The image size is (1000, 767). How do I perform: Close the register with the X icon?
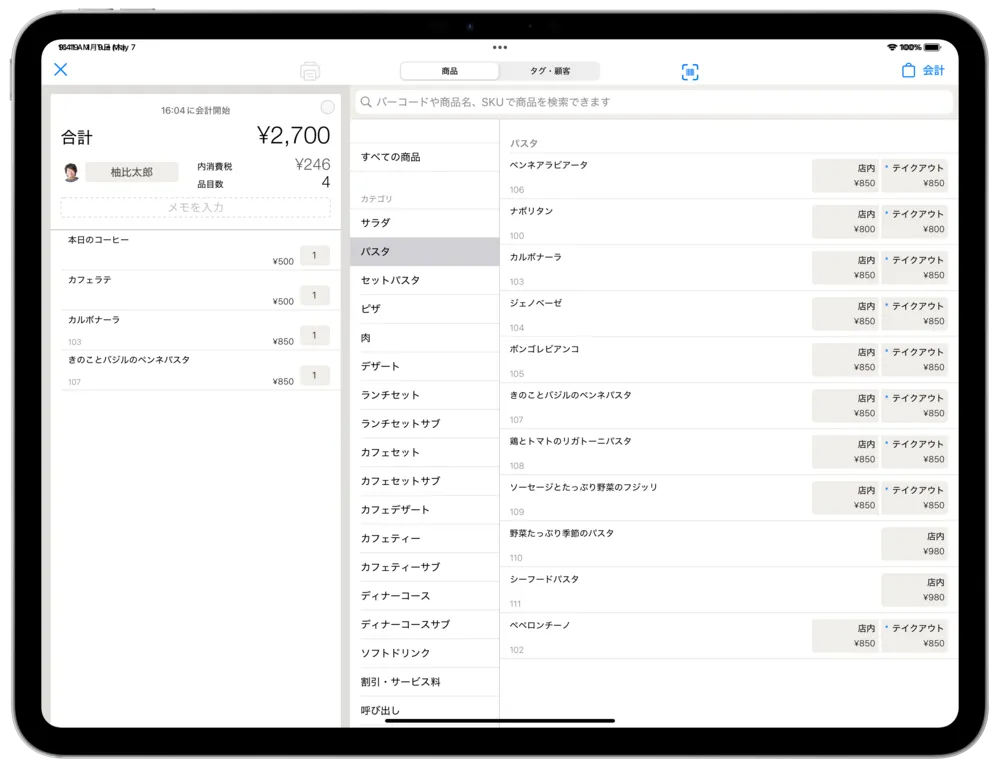(60, 69)
